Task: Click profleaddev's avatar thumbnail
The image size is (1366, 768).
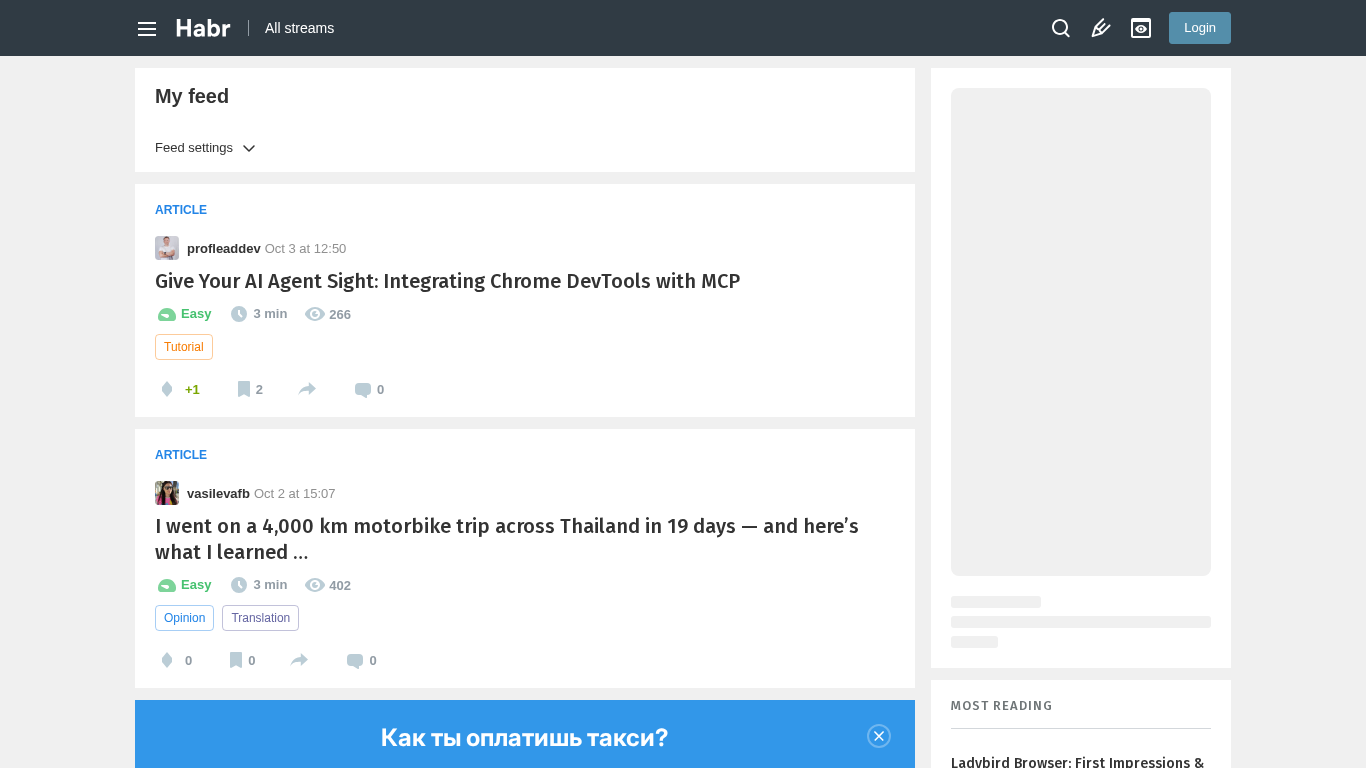Action: (167, 248)
